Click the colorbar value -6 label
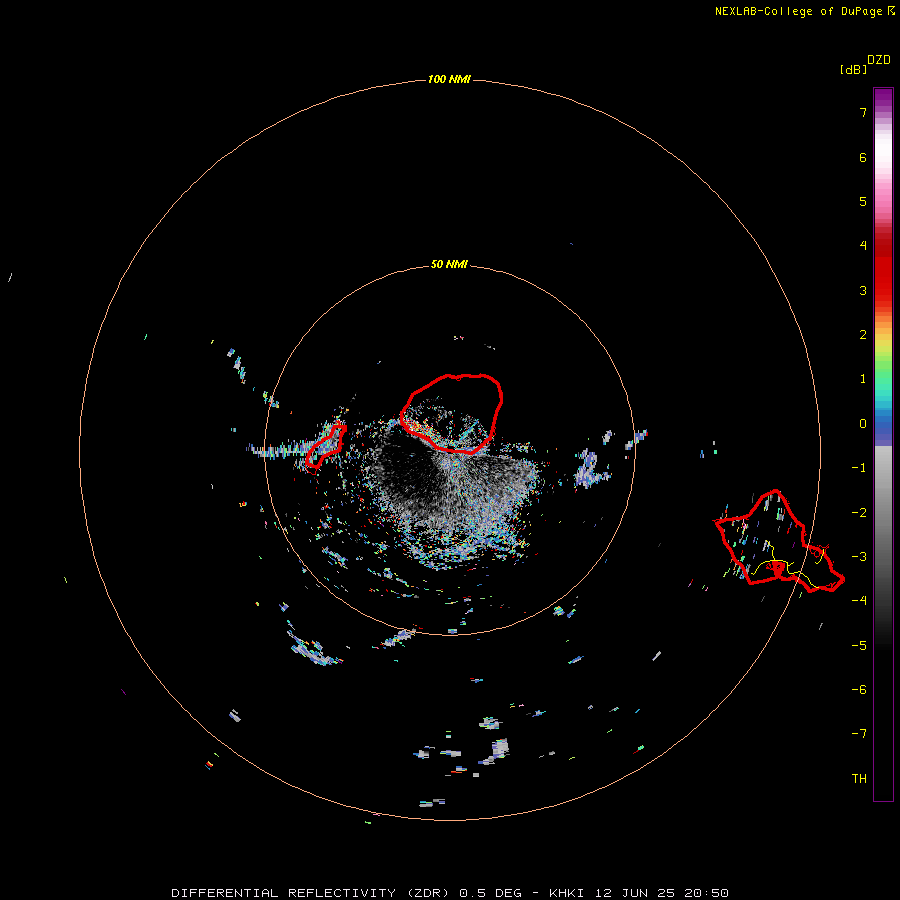Image resolution: width=900 pixels, height=900 pixels. tap(859, 690)
